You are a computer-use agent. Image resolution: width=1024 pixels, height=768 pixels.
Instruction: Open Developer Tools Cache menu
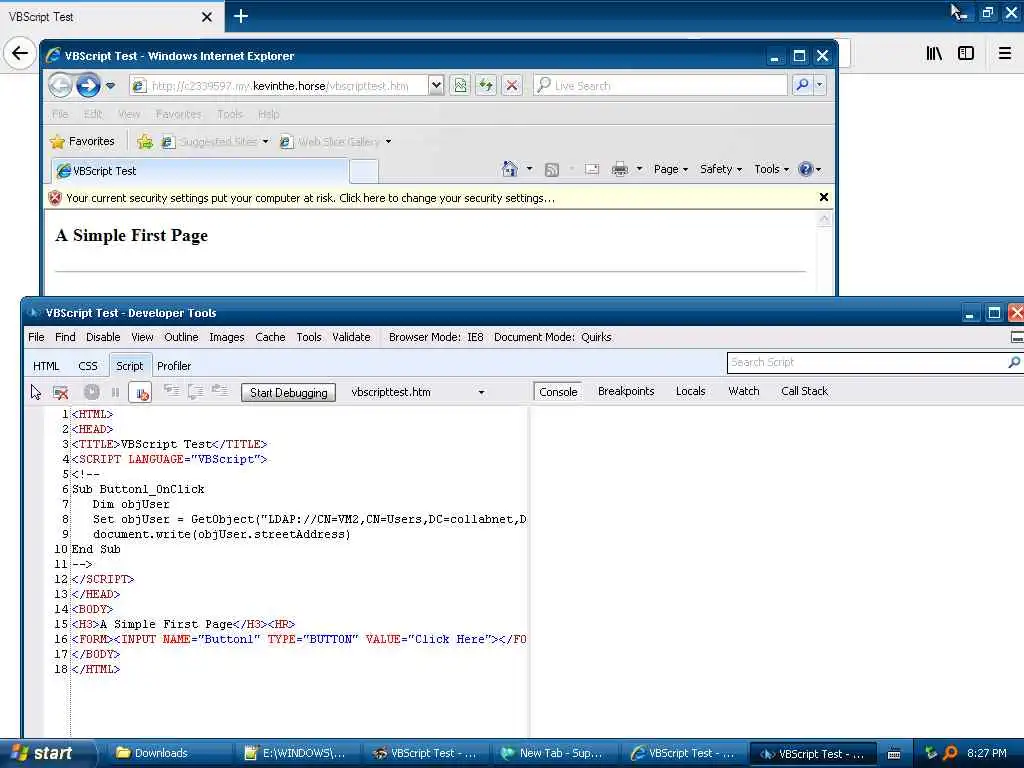(x=270, y=337)
